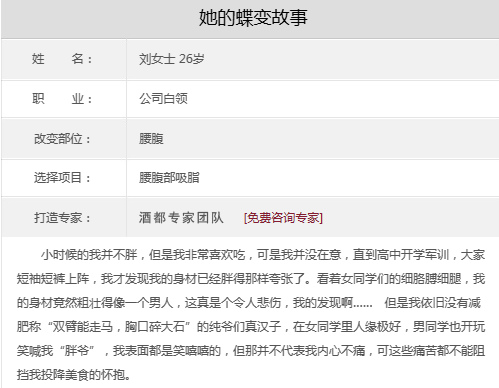Screen dimensions: 499x388
Task: Open the 免费咨询专家 link
Action: tap(283, 218)
